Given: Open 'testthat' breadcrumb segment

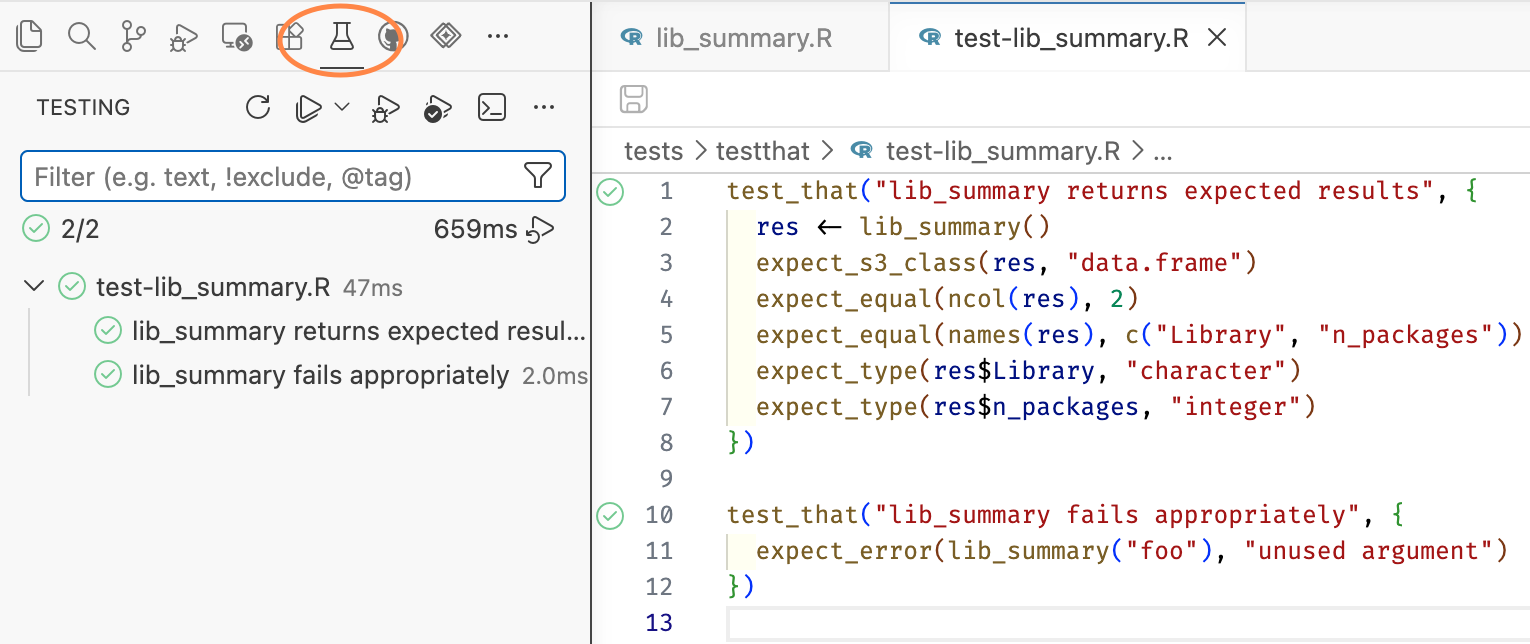Looking at the screenshot, I should click(763, 151).
